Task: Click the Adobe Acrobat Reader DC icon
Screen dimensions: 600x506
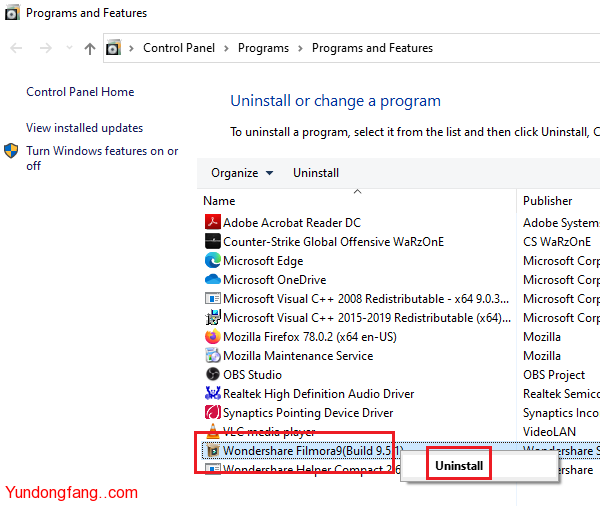Action: tap(212, 222)
